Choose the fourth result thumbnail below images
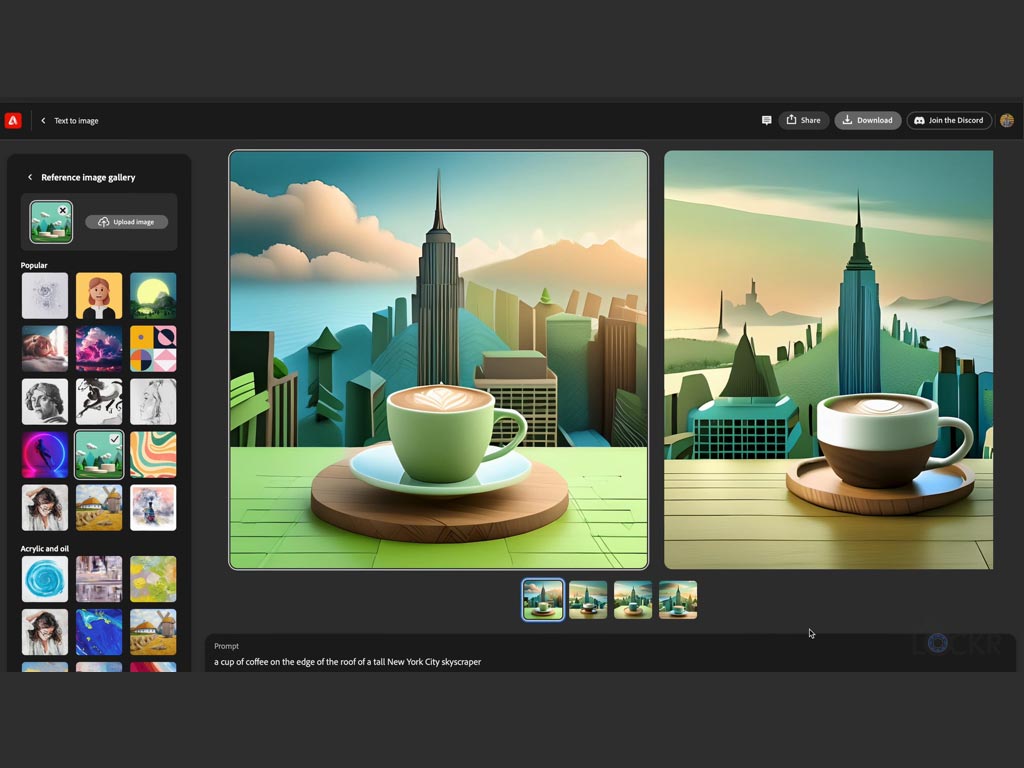 [x=678, y=600]
